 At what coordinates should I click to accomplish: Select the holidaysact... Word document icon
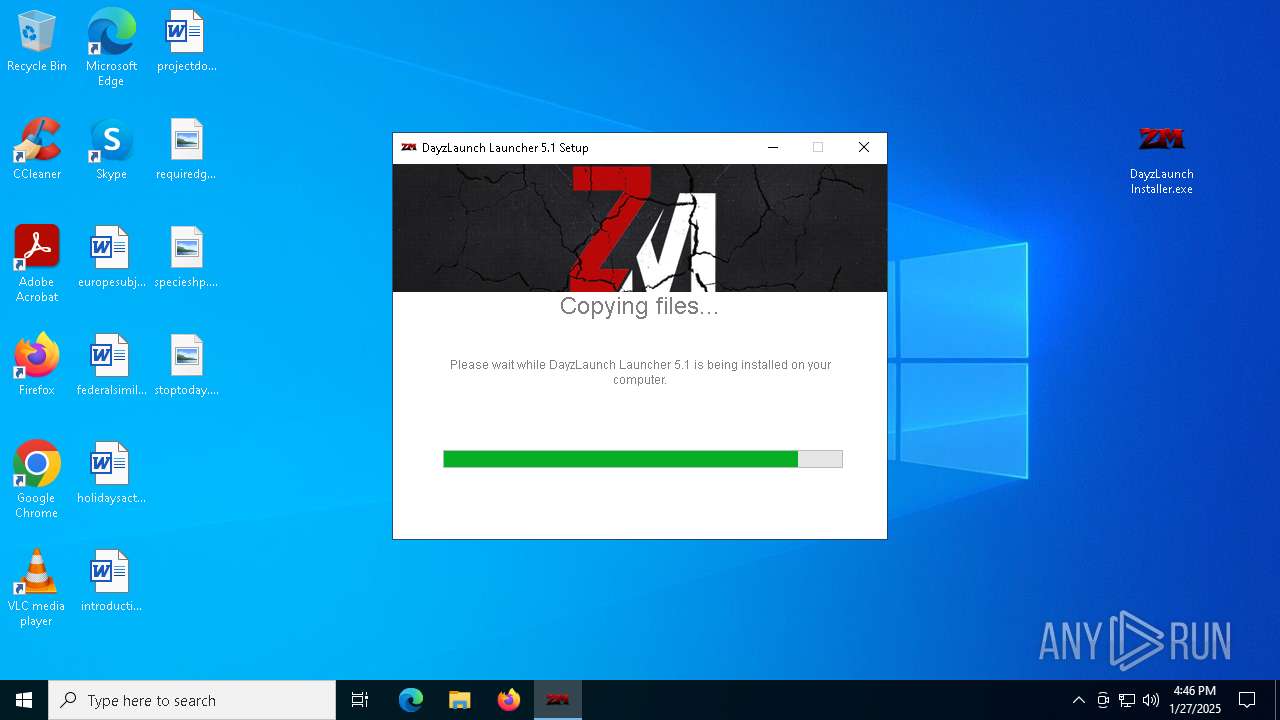[111, 474]
